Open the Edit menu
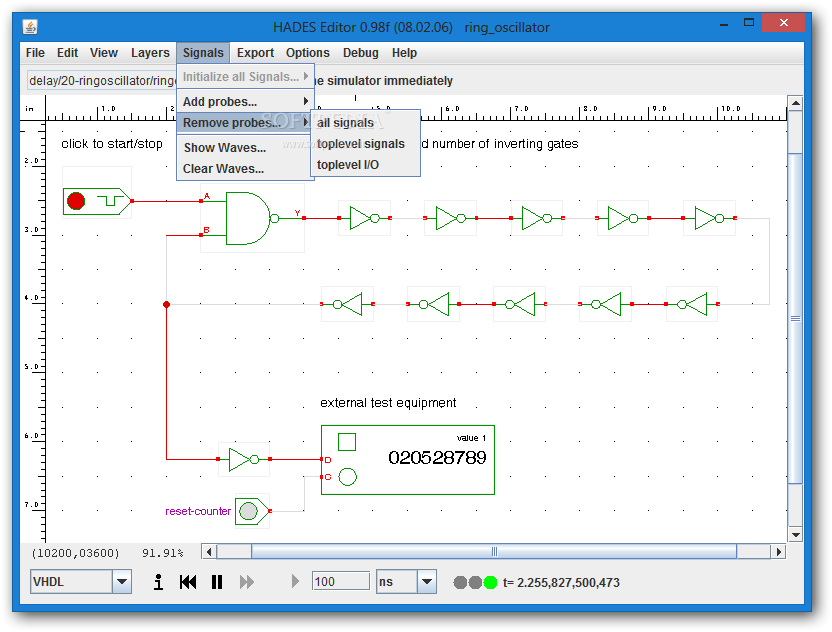 [67, 53]
